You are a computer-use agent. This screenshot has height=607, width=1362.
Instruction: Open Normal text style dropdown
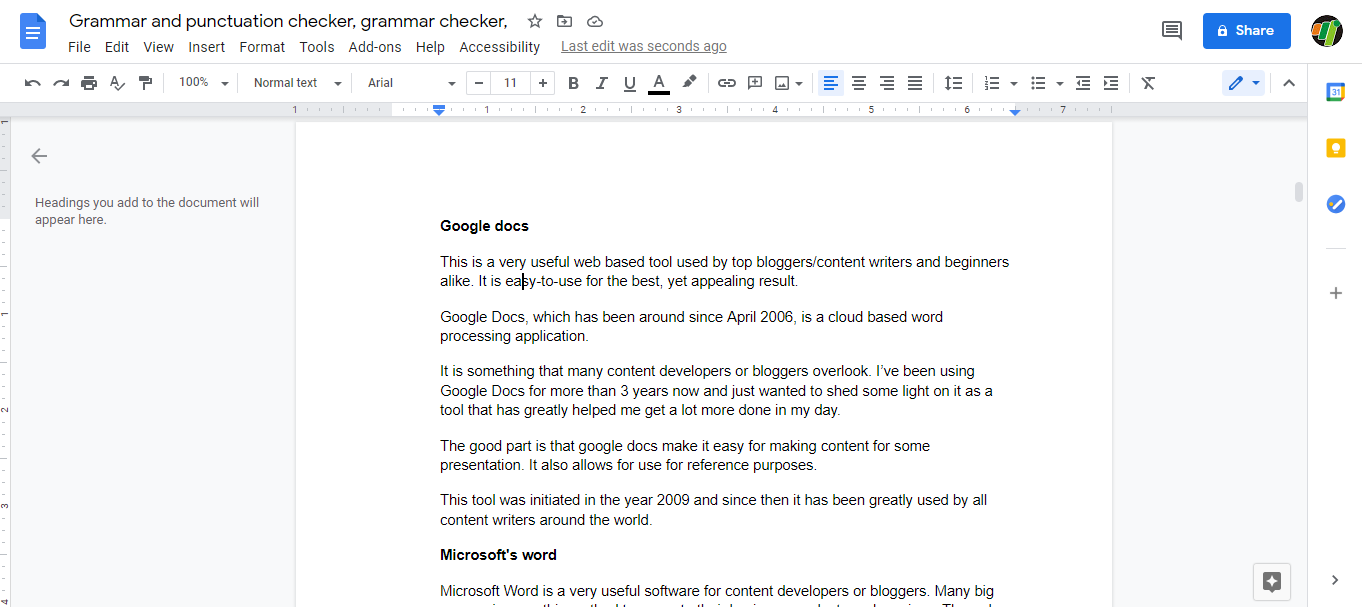pyautogui.click(x=297, y=83)
